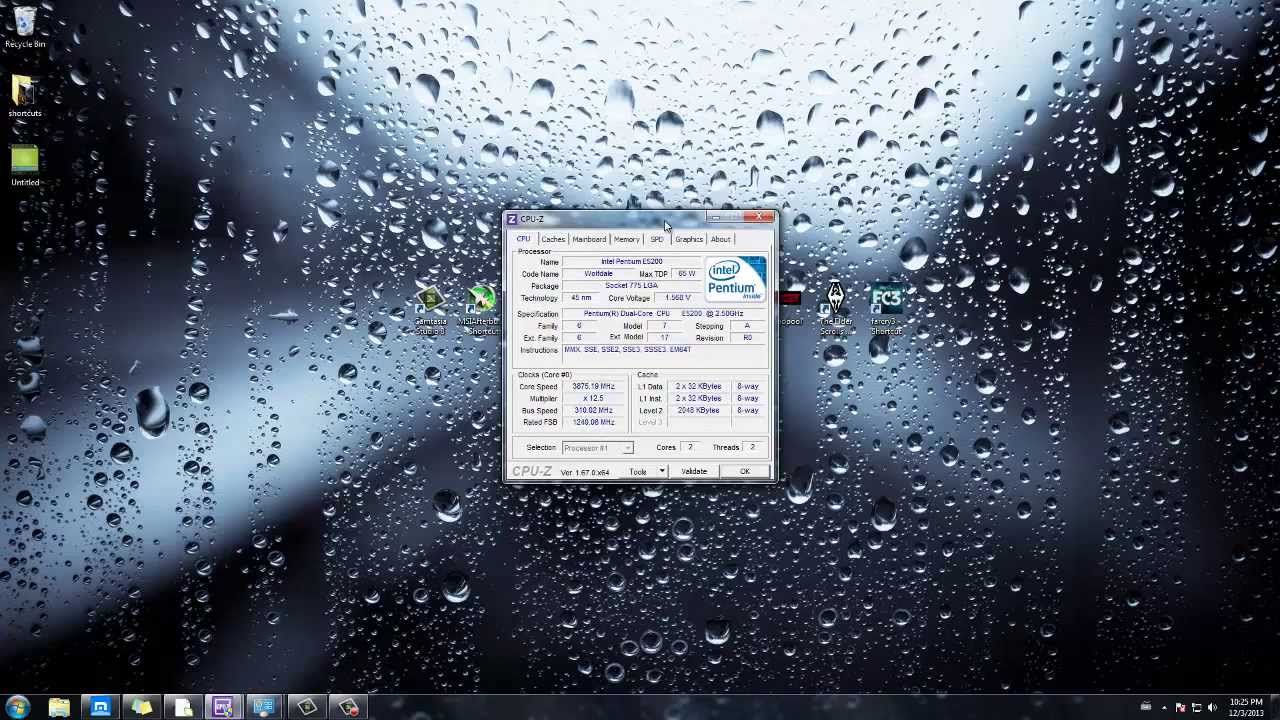The image size is (1280, 720).
Task: Click the Ext. Model 17 value
Action: 664,338
